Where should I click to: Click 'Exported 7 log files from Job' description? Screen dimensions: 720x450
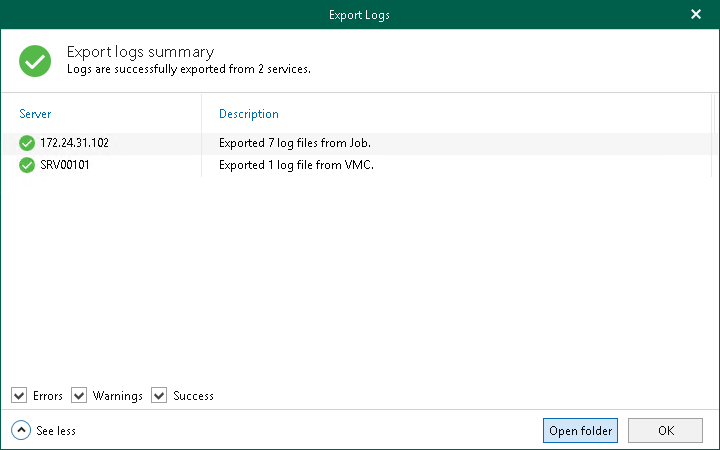295,143
